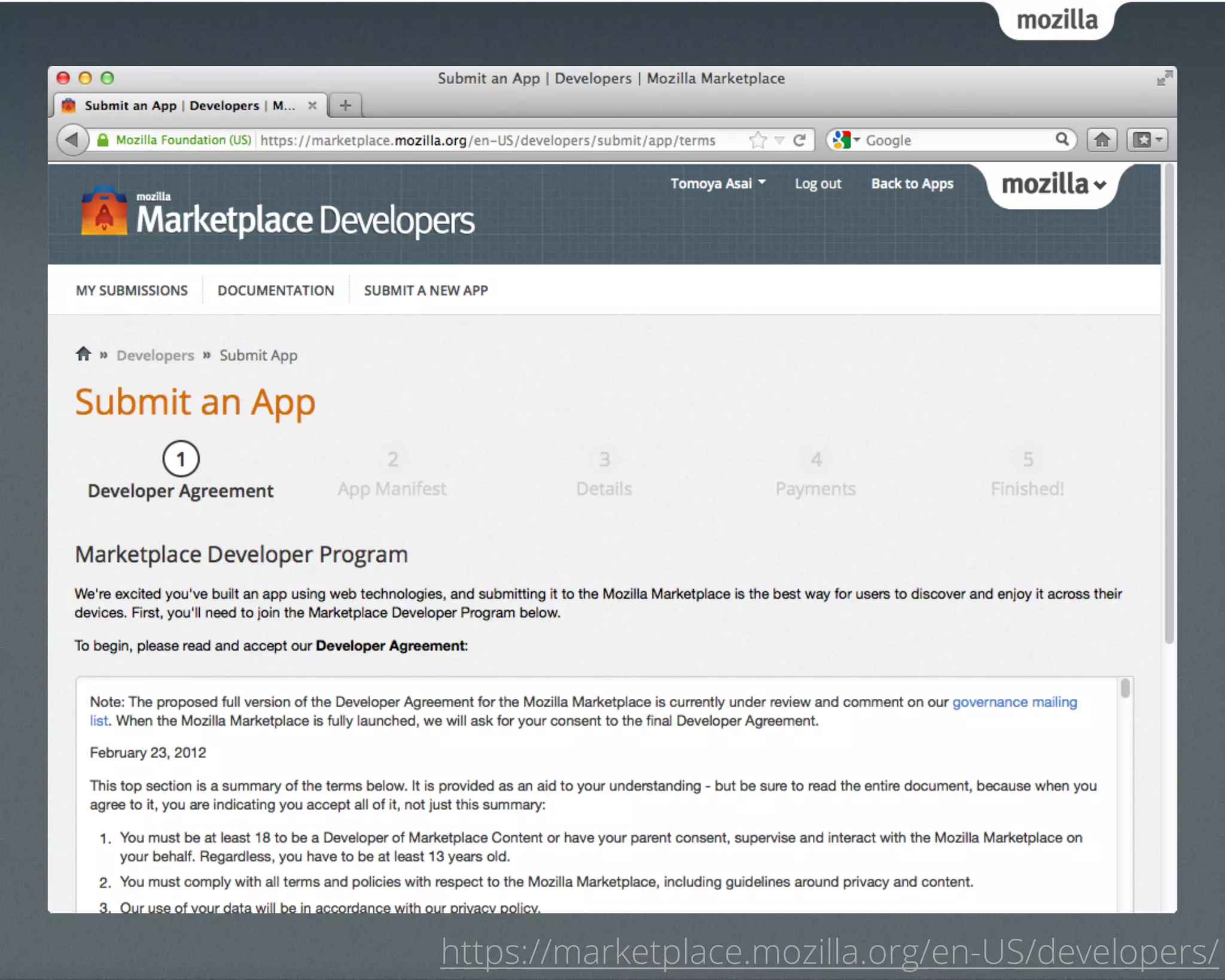Open Google search engine selector dropdown
The image size is (1225, 980).
[846, 140]
